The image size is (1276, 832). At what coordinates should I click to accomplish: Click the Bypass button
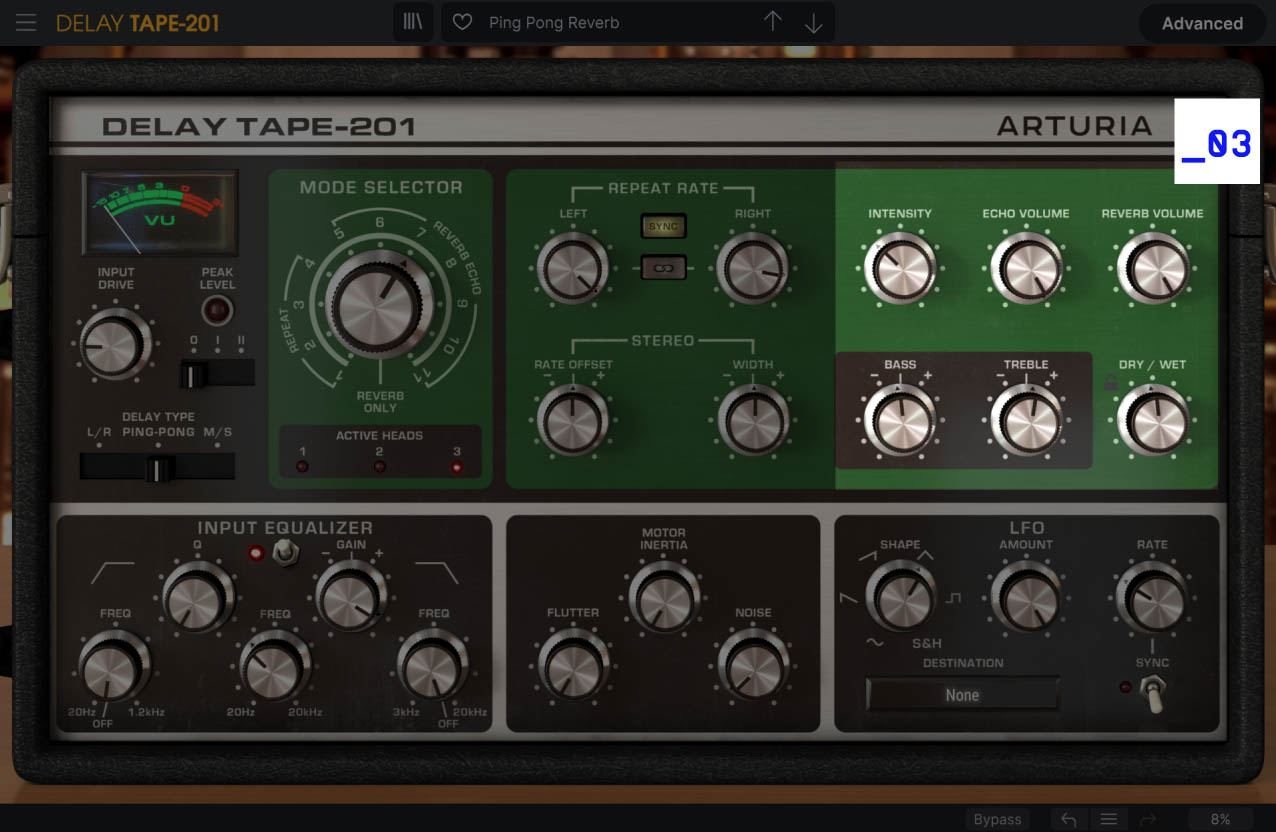[x=997, y=819]
